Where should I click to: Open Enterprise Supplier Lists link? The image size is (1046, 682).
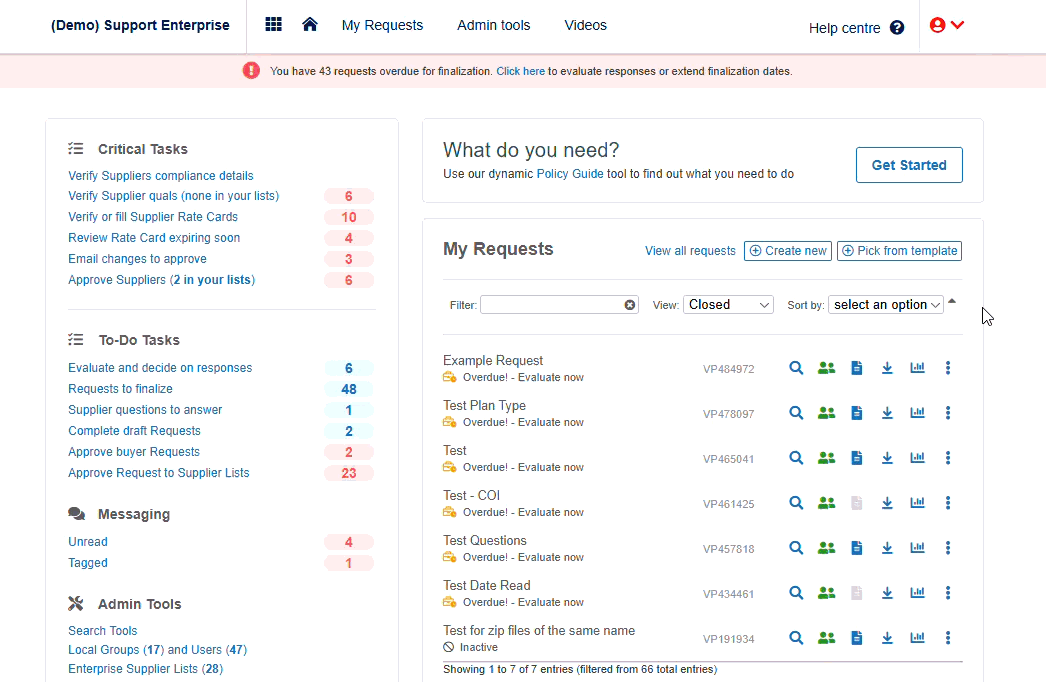pyautogui.click(x=145, y=669)
